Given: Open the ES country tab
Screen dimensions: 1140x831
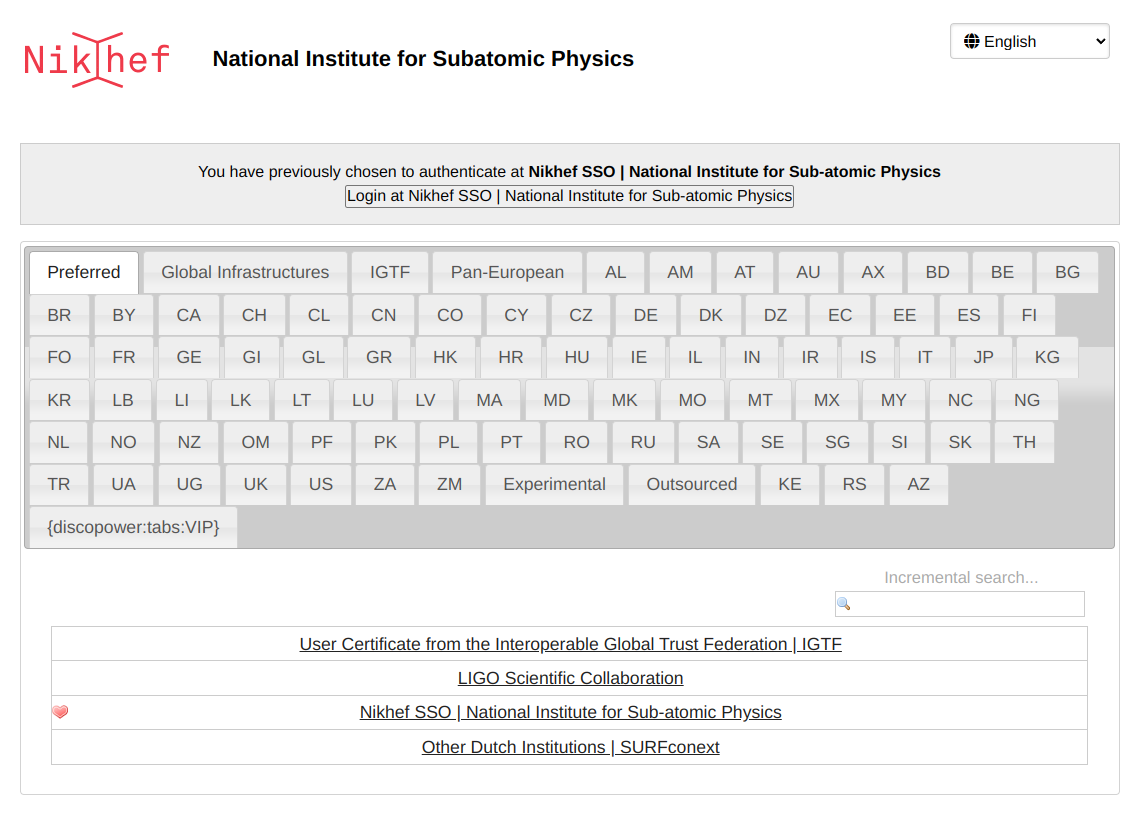Looking at the screenshot, I should [968, 316].
